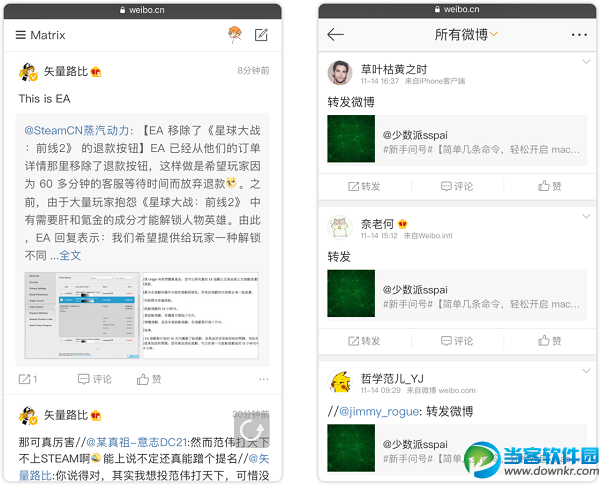This screenshot has height=485, width=600.
Task: Open the Matrix hamburger menu
Action: [20, 35]
